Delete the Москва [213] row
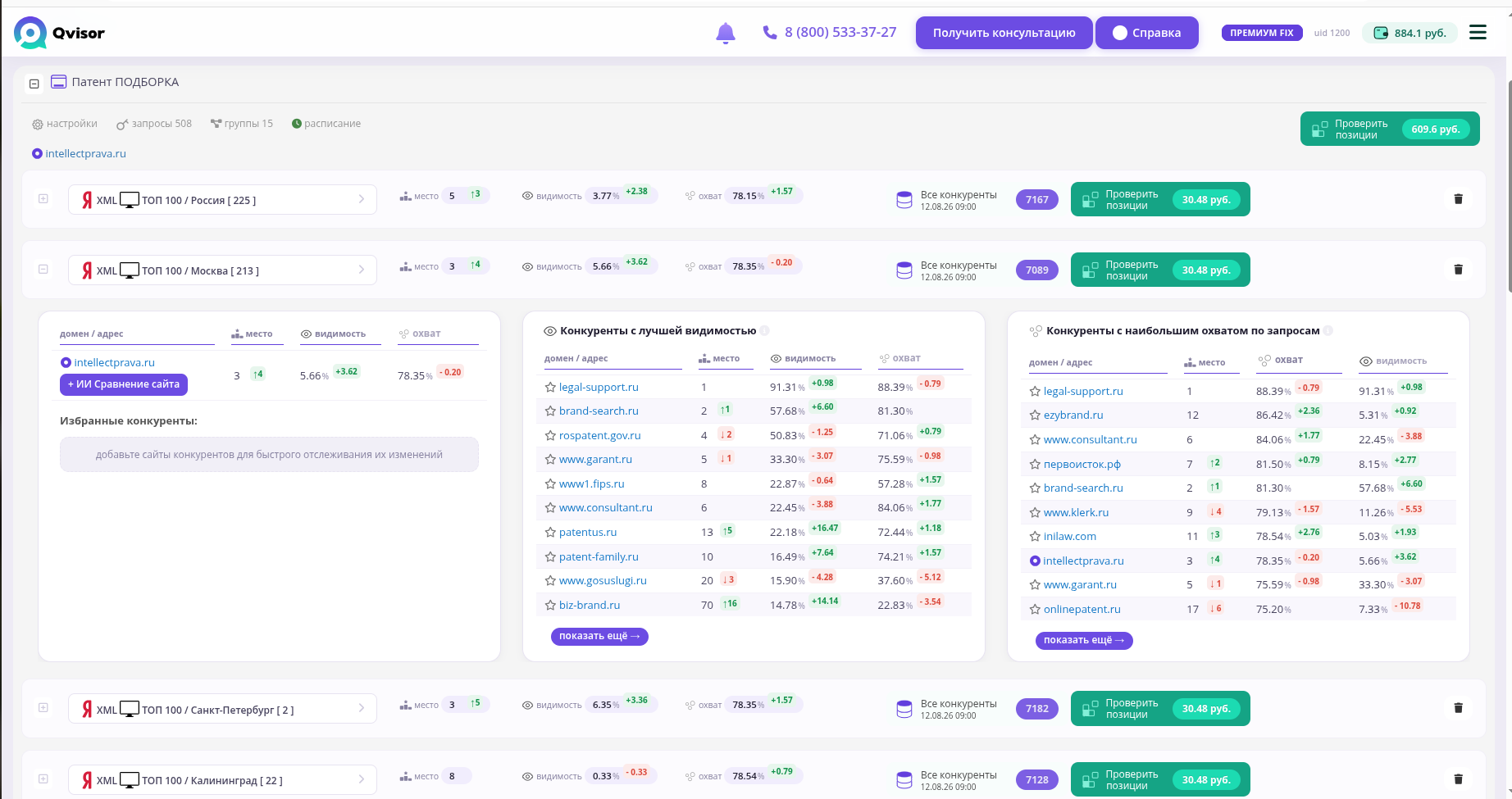The width and height of the screenshot is (1512, 799). tap(1458, 270)
